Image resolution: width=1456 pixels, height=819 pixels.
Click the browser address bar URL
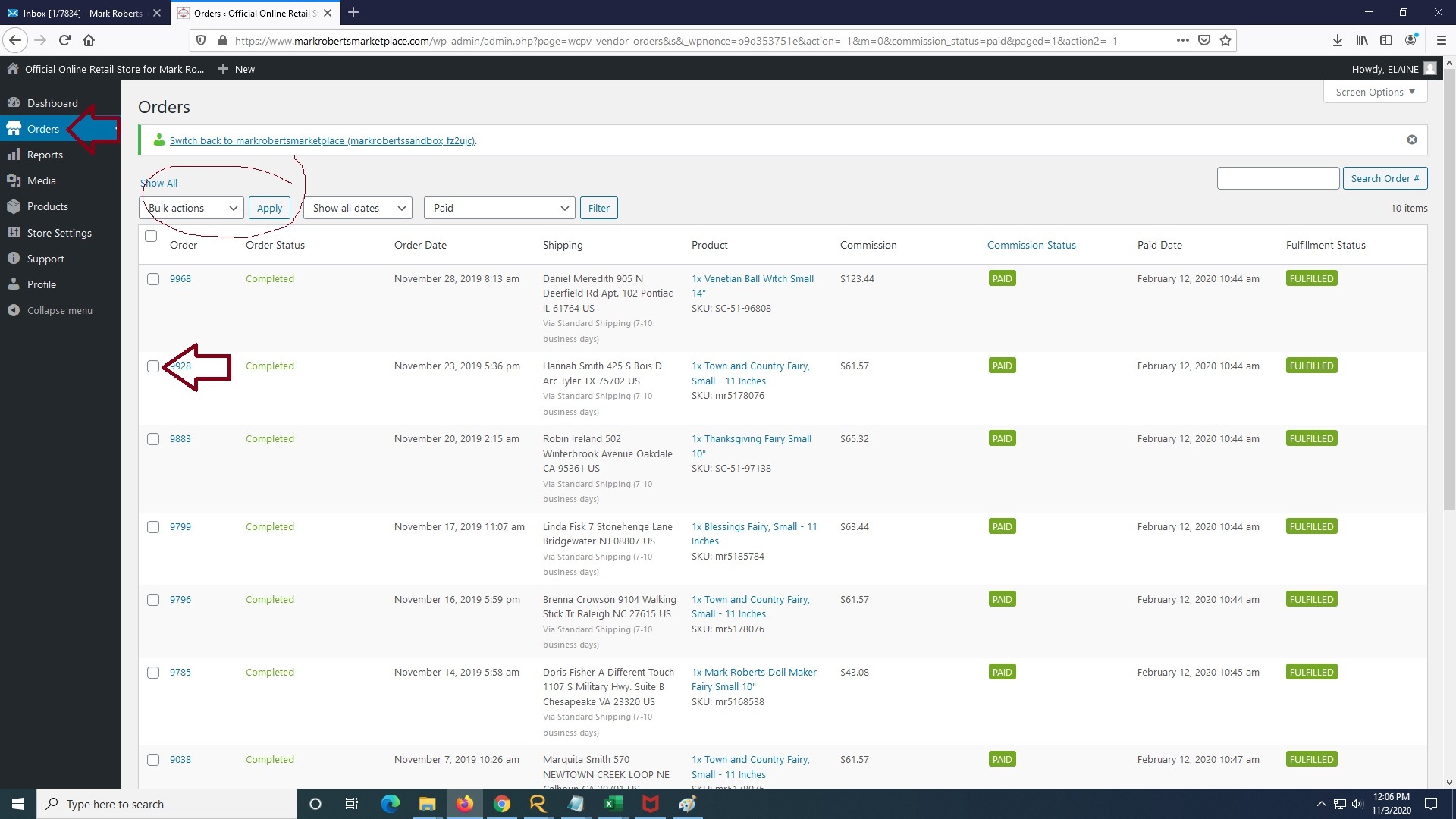tap(675, 41)
